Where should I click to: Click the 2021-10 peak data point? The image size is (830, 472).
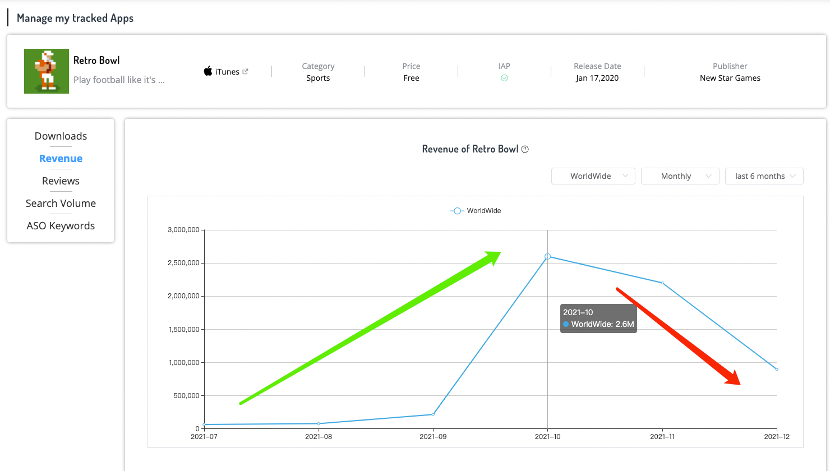coord(547,256)
